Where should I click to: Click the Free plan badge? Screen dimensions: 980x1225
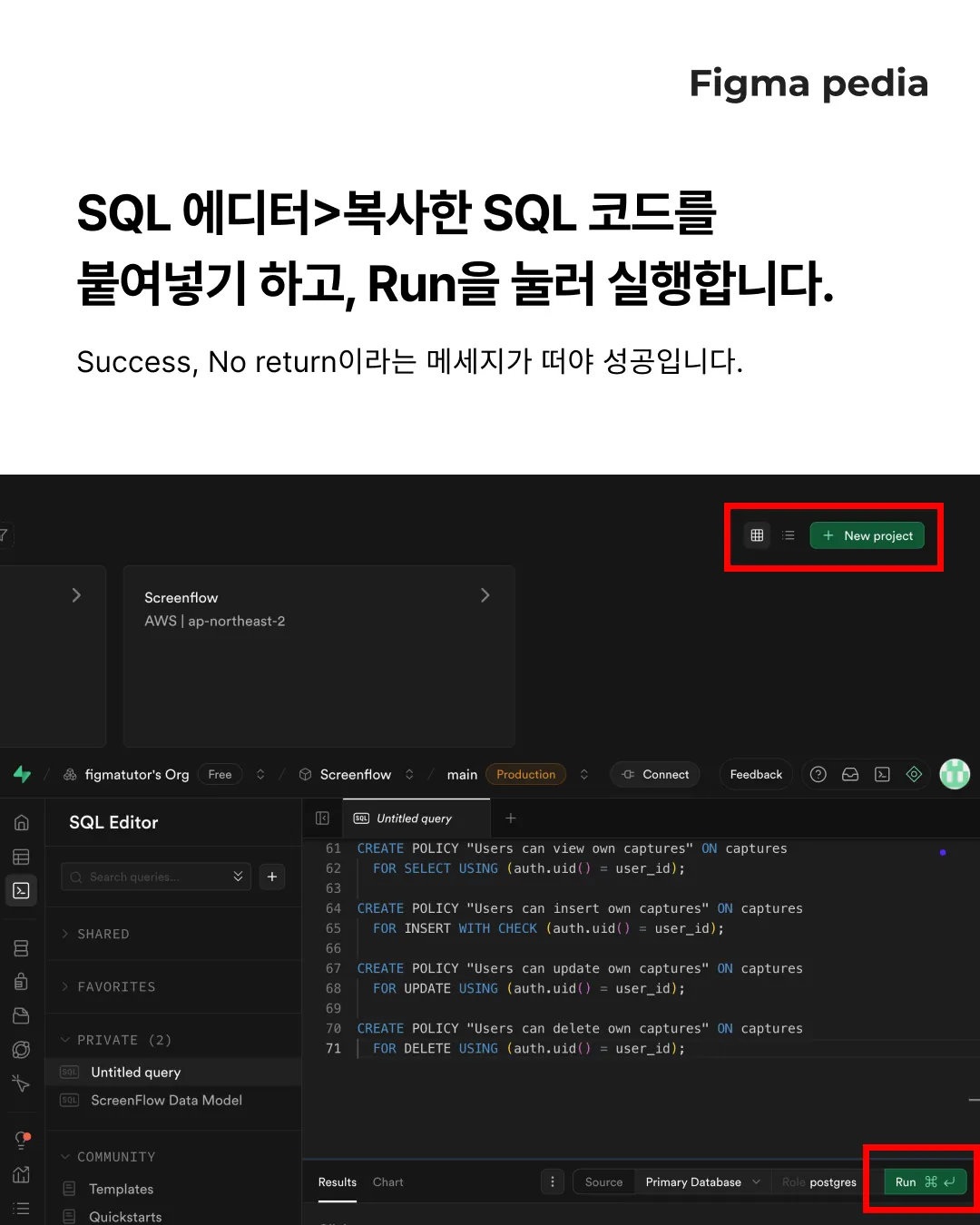(220, 774)
